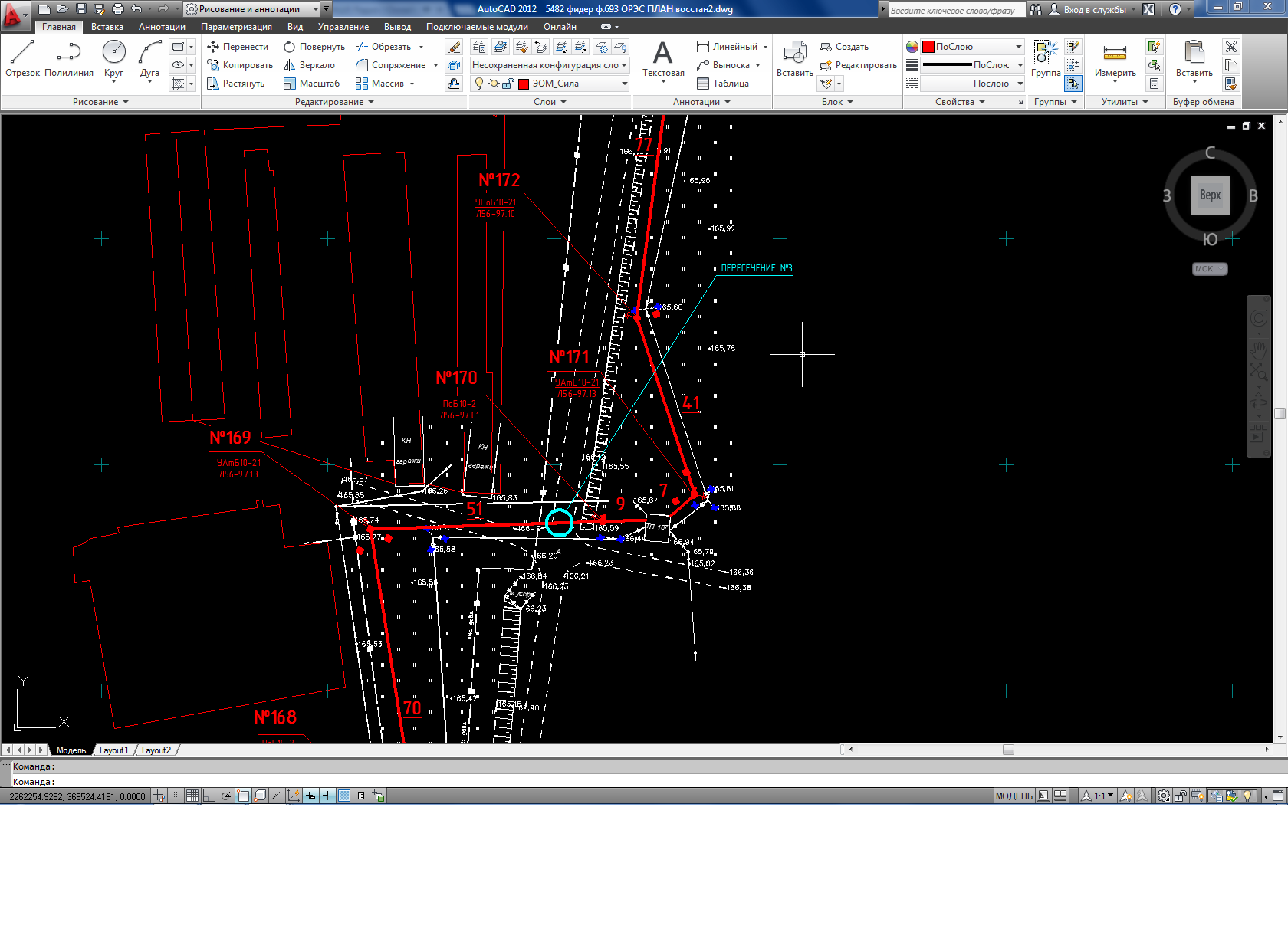This screenshot has width=1288, height=932.
Task: Open the linetype dropdown Послою
Action: pos(972,84)
